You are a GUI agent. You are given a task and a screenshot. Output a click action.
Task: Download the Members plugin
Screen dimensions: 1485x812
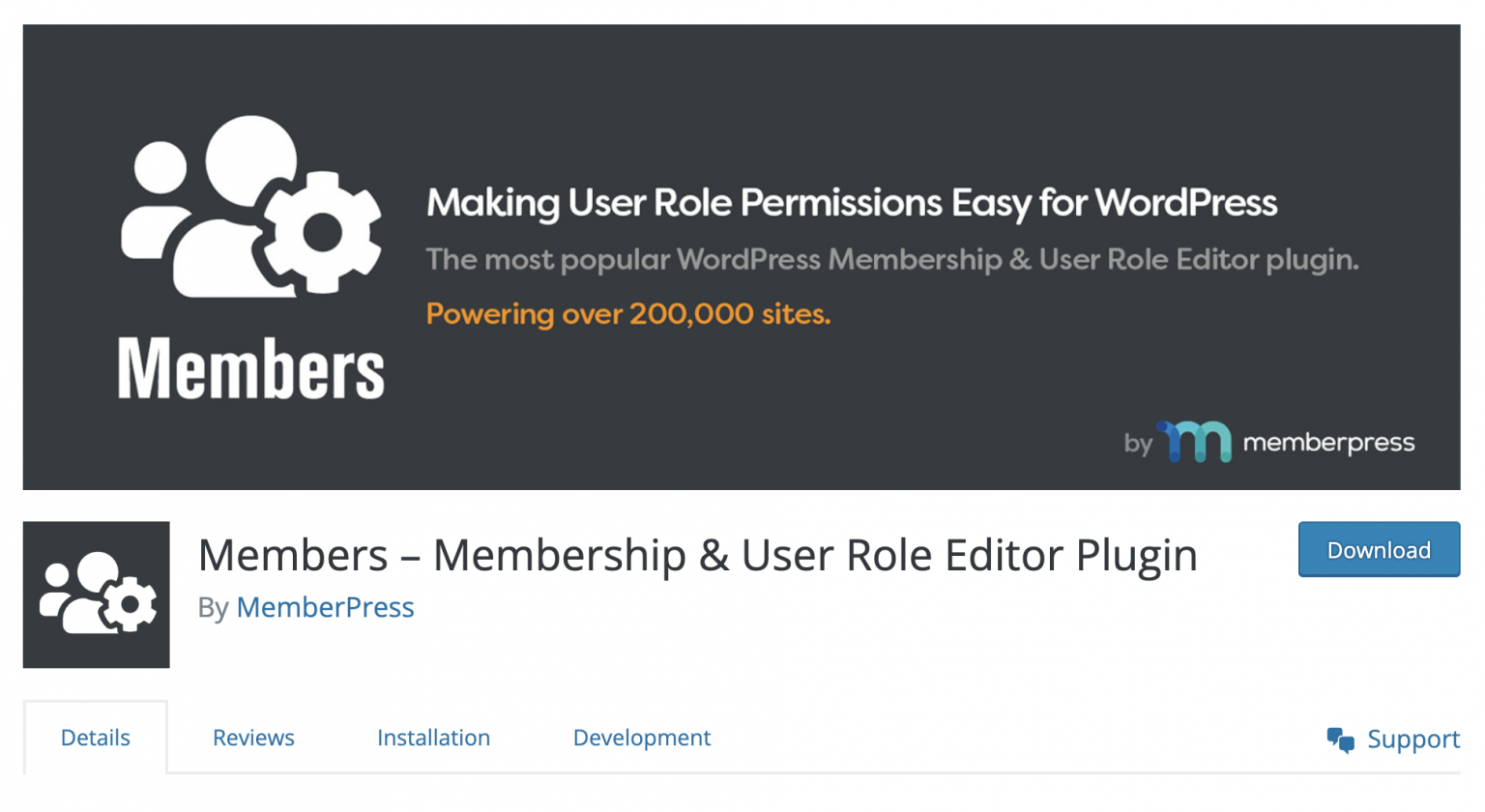1378,549
